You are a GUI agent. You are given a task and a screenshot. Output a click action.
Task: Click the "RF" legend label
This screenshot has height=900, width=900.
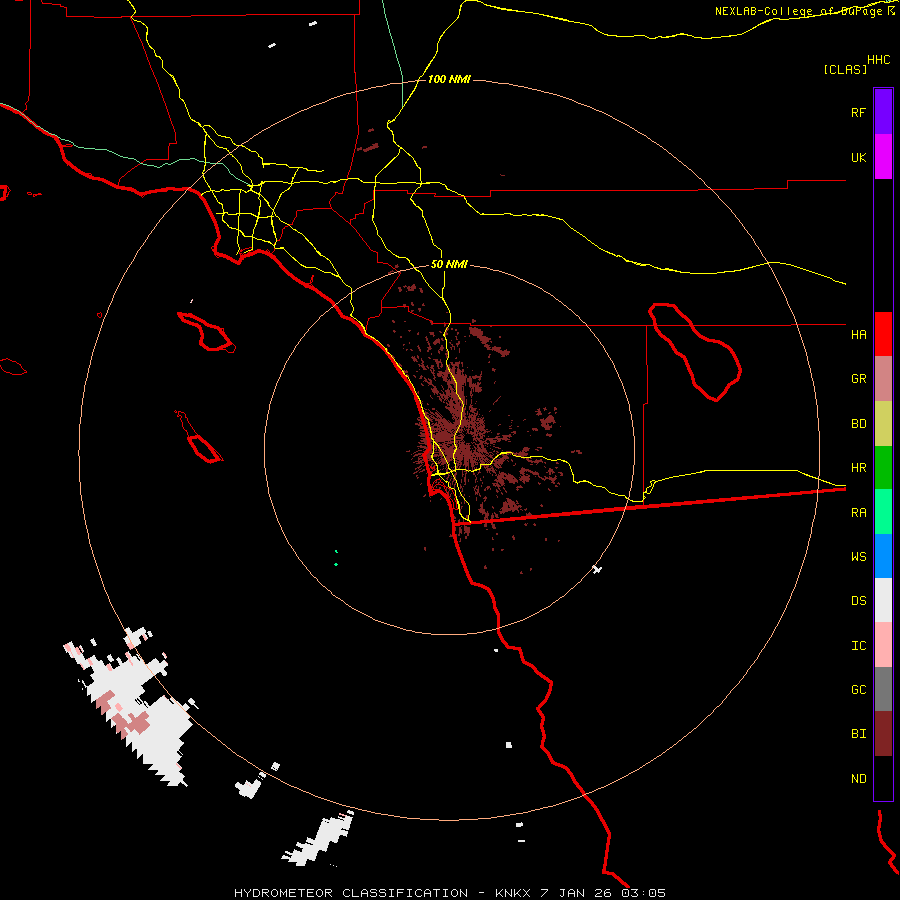(858, 113)
